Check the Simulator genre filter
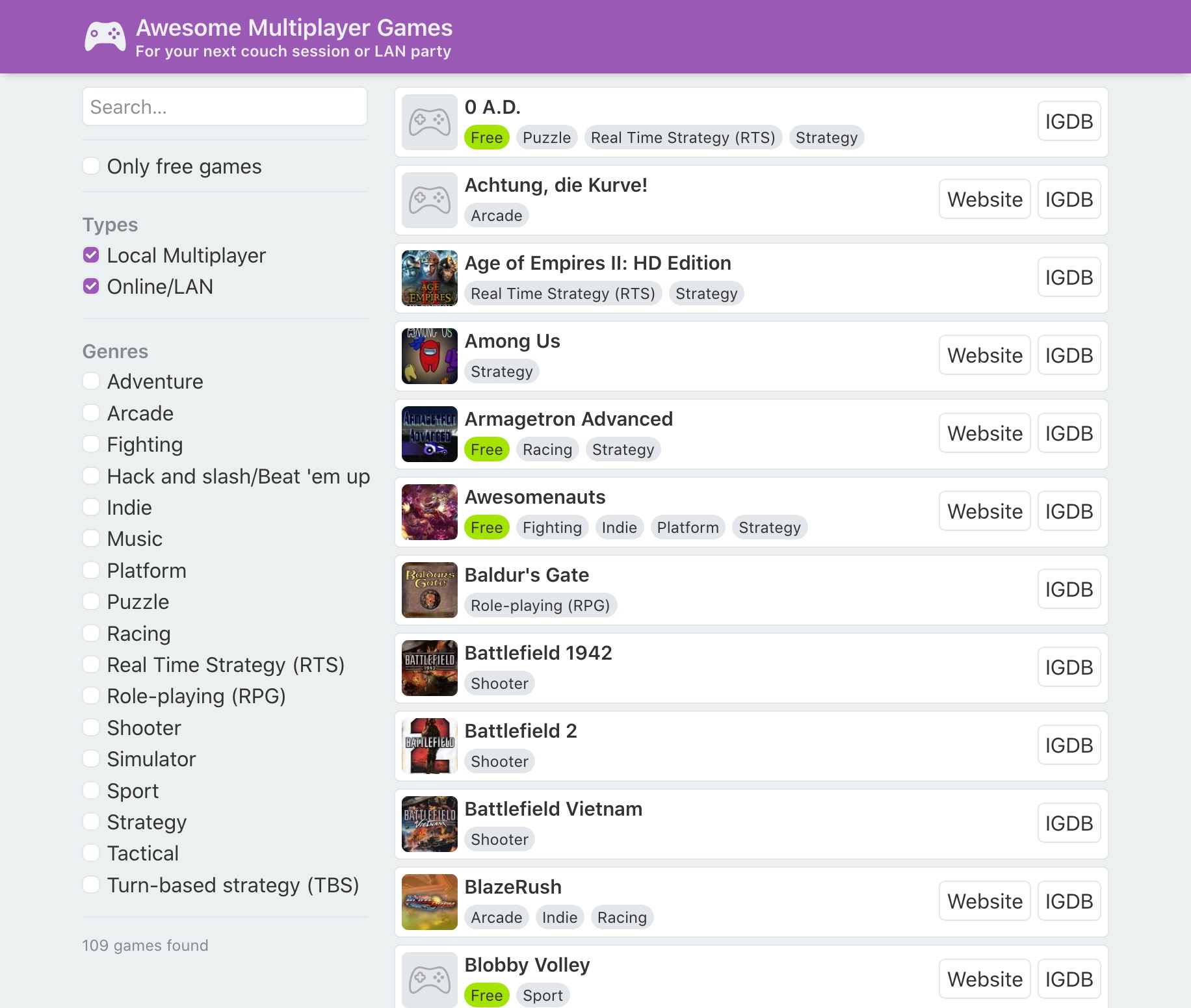Image resolution: width=1191 pixels, height=1008 pixels. pyautogui.click(x=91, y=758)
